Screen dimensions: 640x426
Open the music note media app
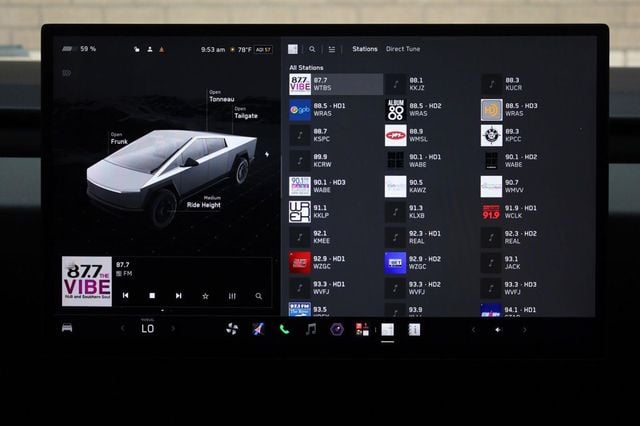311,329
